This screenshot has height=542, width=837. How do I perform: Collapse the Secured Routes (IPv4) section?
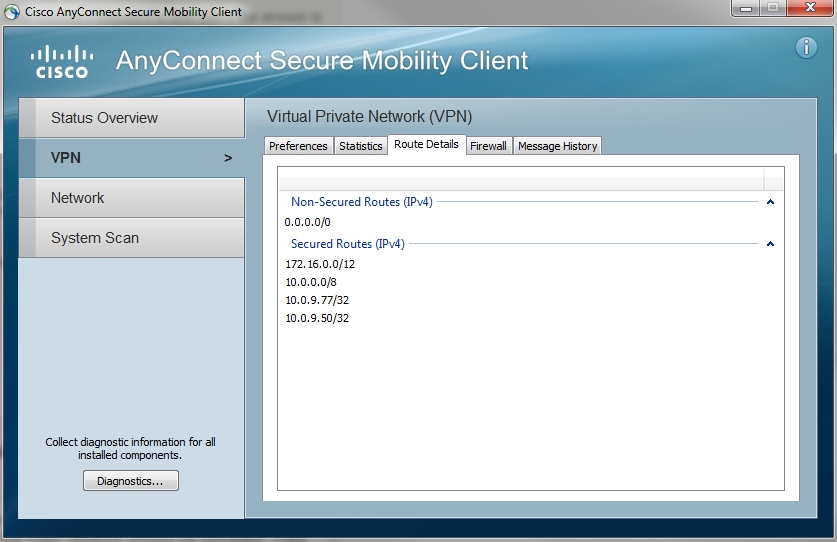point(770,243)
